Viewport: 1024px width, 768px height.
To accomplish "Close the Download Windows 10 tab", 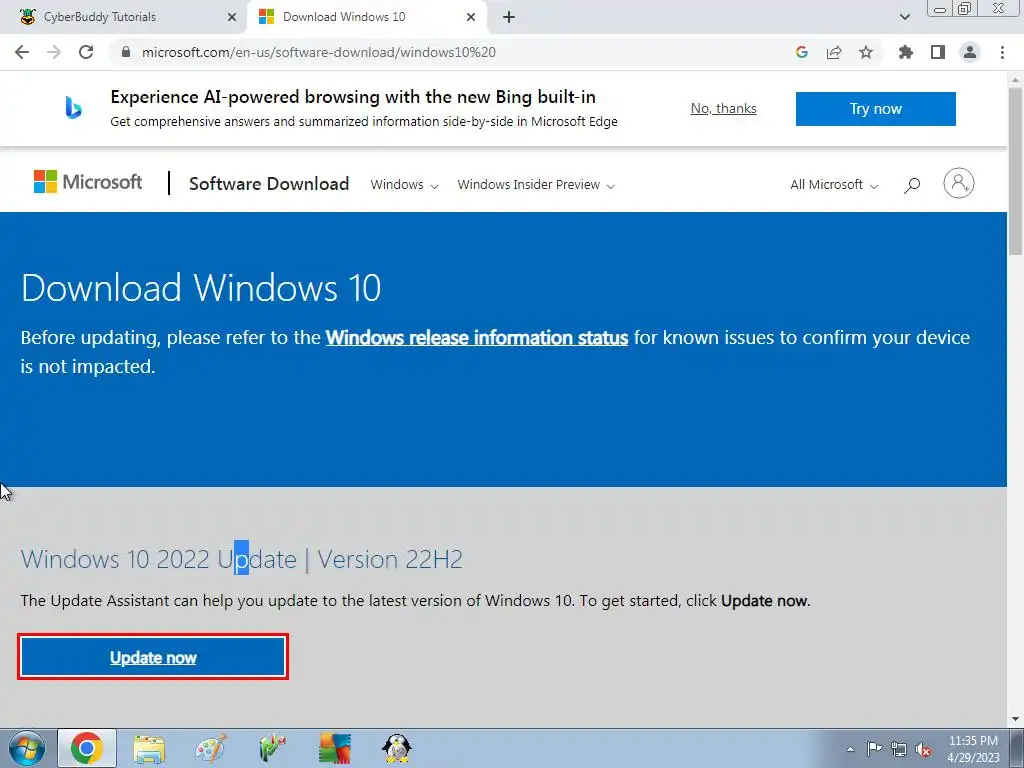I will 471,18.
